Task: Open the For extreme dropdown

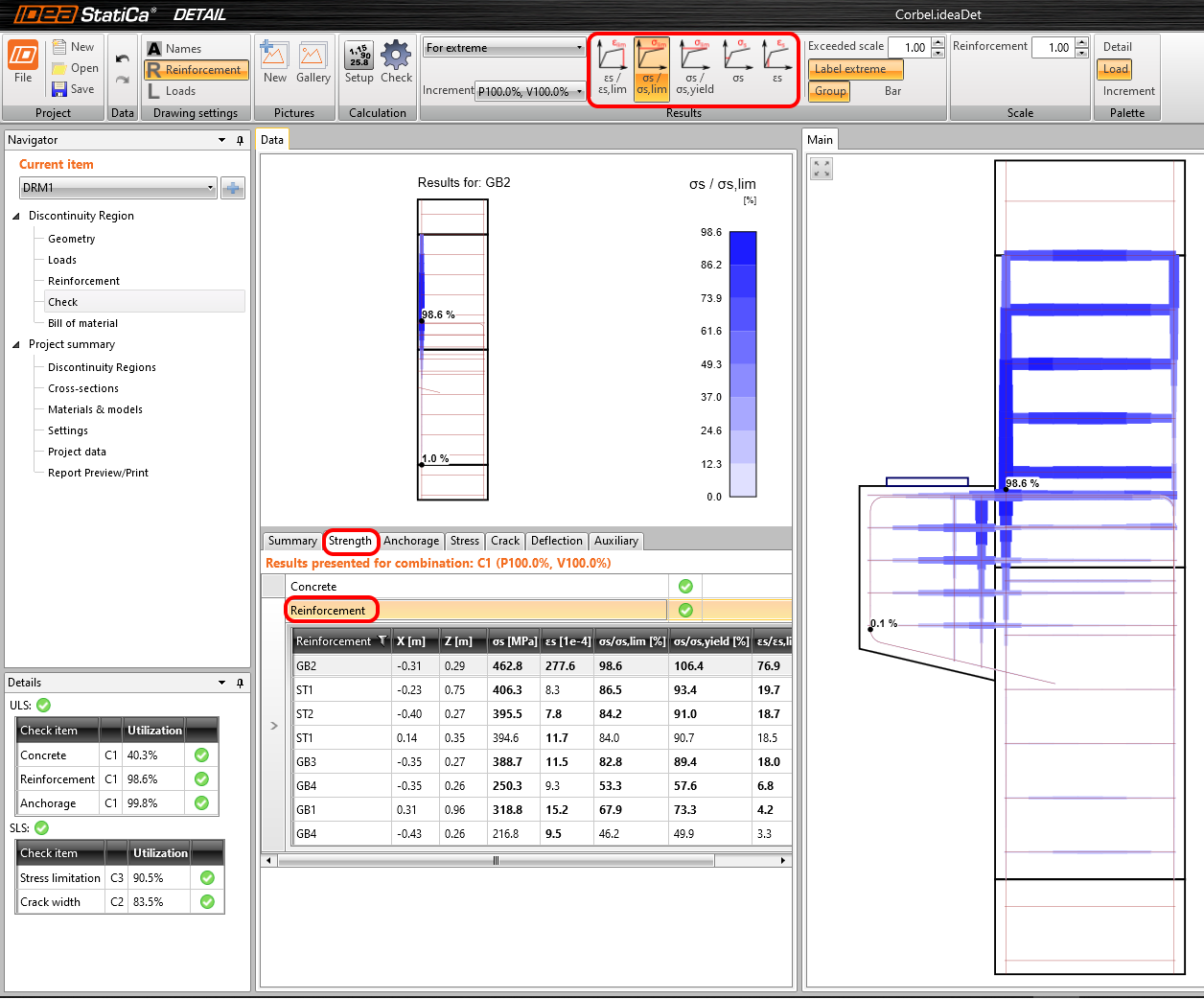Action: click(x=504, y=48)
